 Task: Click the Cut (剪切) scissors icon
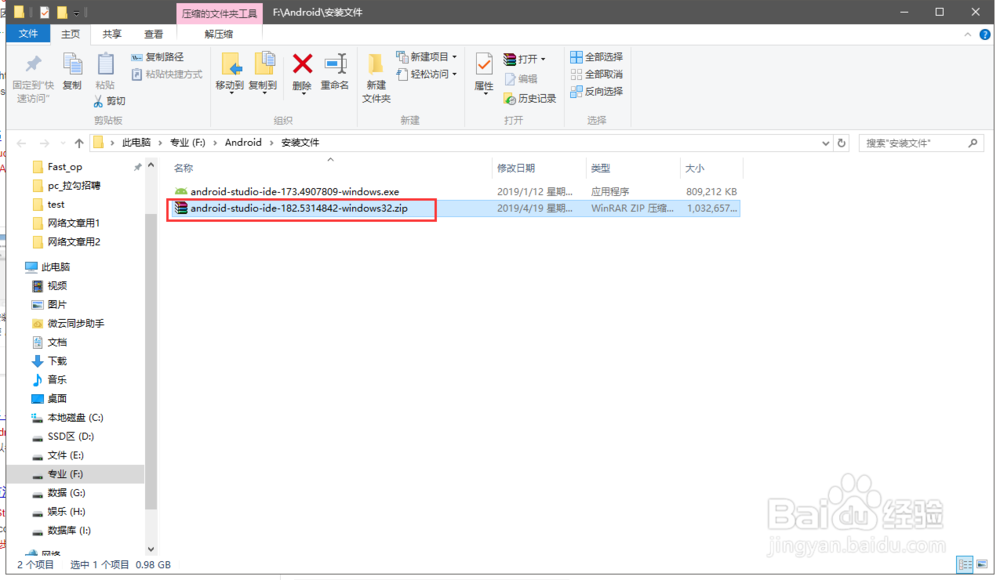pyautogui.click(x=98, y=101)
